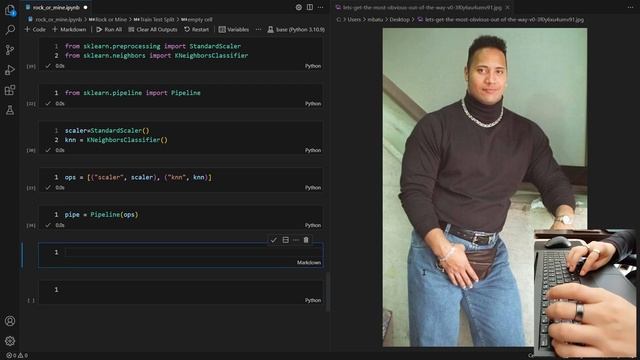Restart the notebook kernel
The image size is (640, 360).
pos(196,29)
